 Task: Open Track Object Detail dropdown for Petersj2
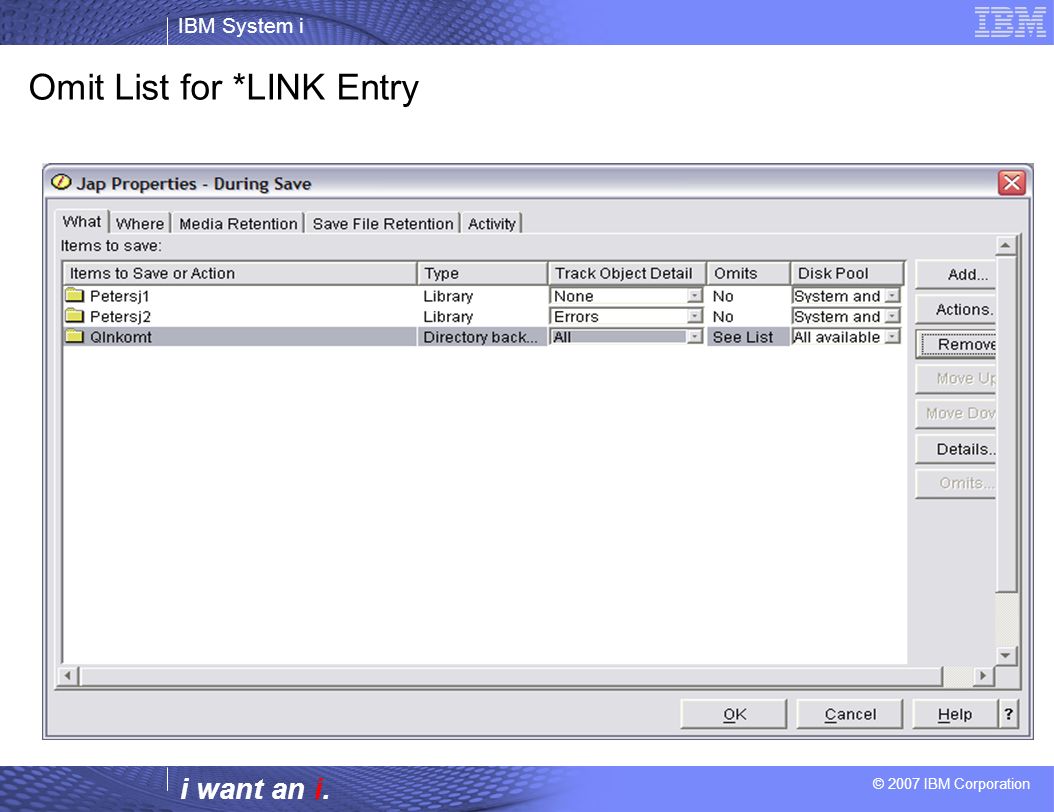(694, 316)
